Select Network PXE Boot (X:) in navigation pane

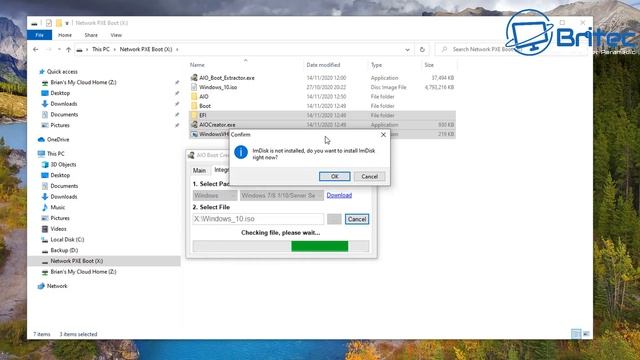point(104,261)
